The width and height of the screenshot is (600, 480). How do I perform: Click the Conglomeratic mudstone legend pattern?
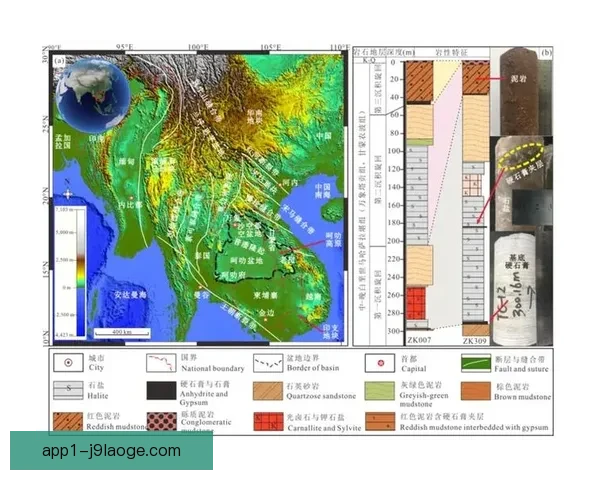tap(161, 421)
